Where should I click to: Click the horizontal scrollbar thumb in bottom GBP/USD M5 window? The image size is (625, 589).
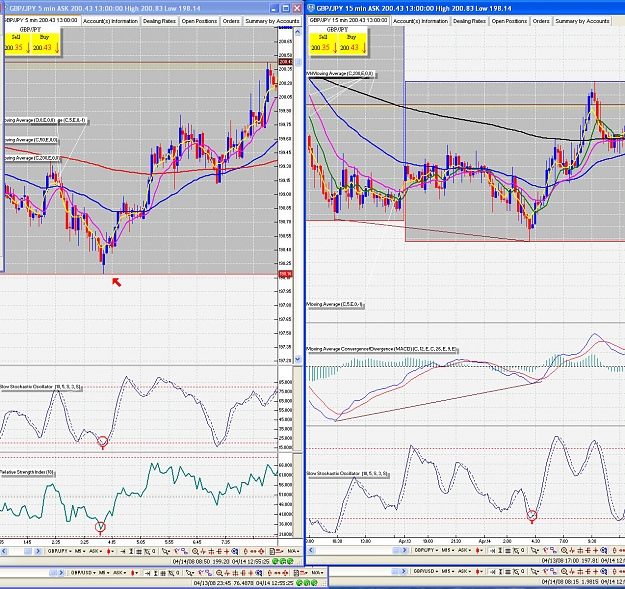(53, 573)
